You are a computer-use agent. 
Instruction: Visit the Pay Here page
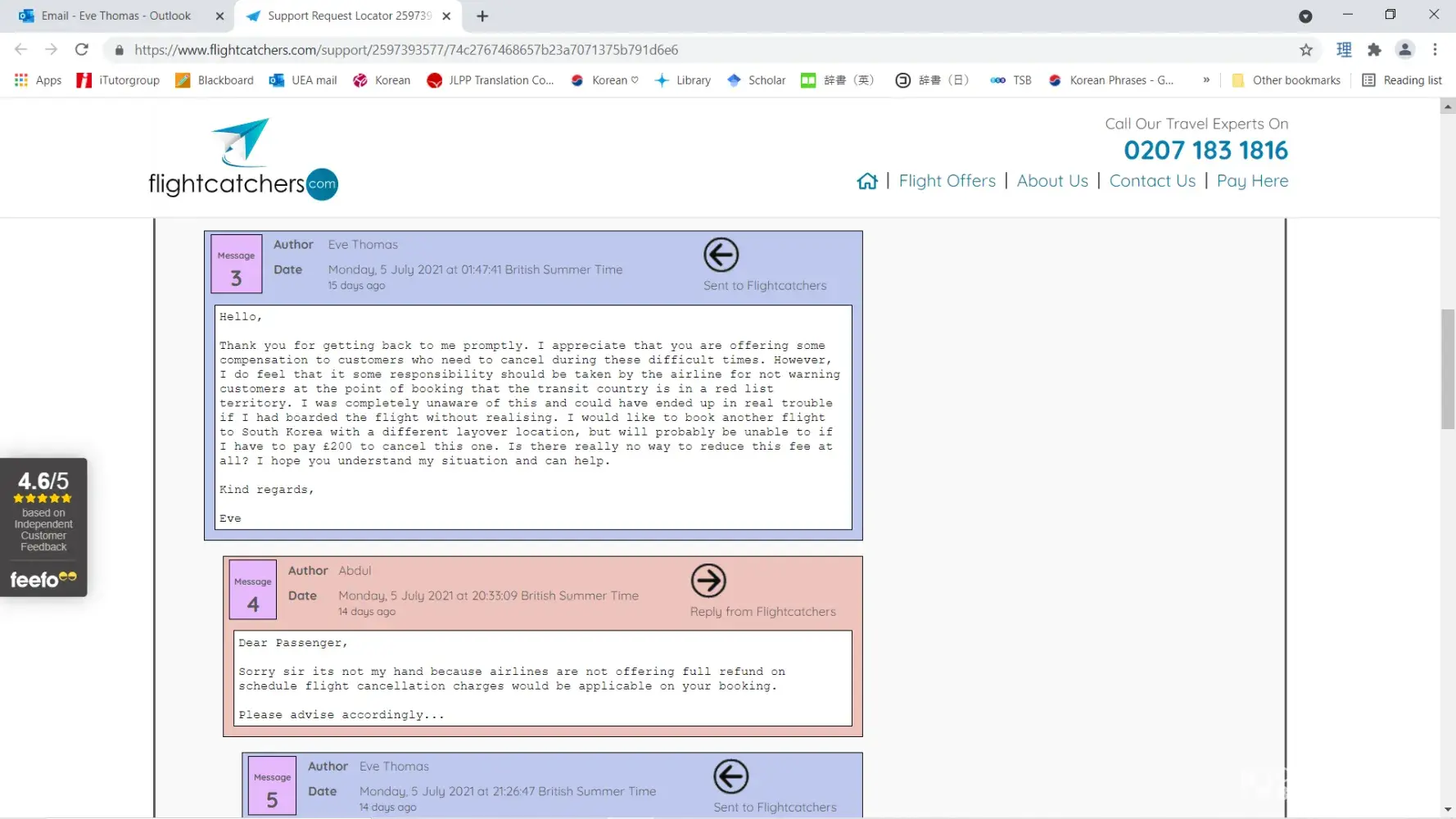[1251, 181]
